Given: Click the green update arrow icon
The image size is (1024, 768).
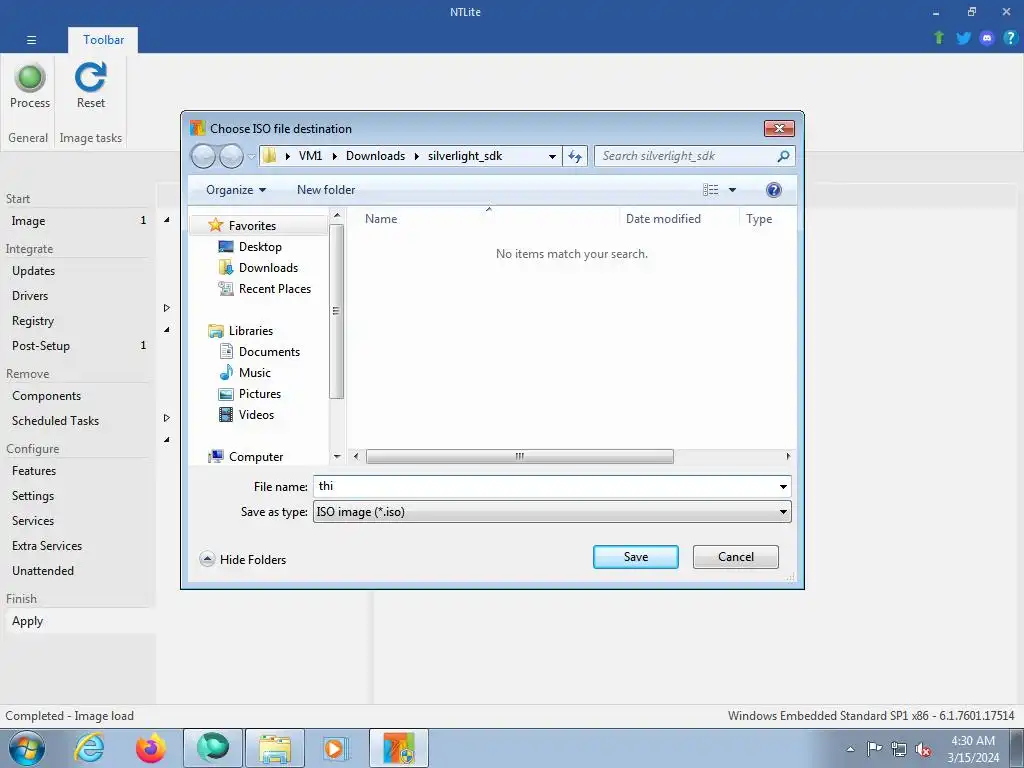Looking at the screenshot, I should point(939,38).
